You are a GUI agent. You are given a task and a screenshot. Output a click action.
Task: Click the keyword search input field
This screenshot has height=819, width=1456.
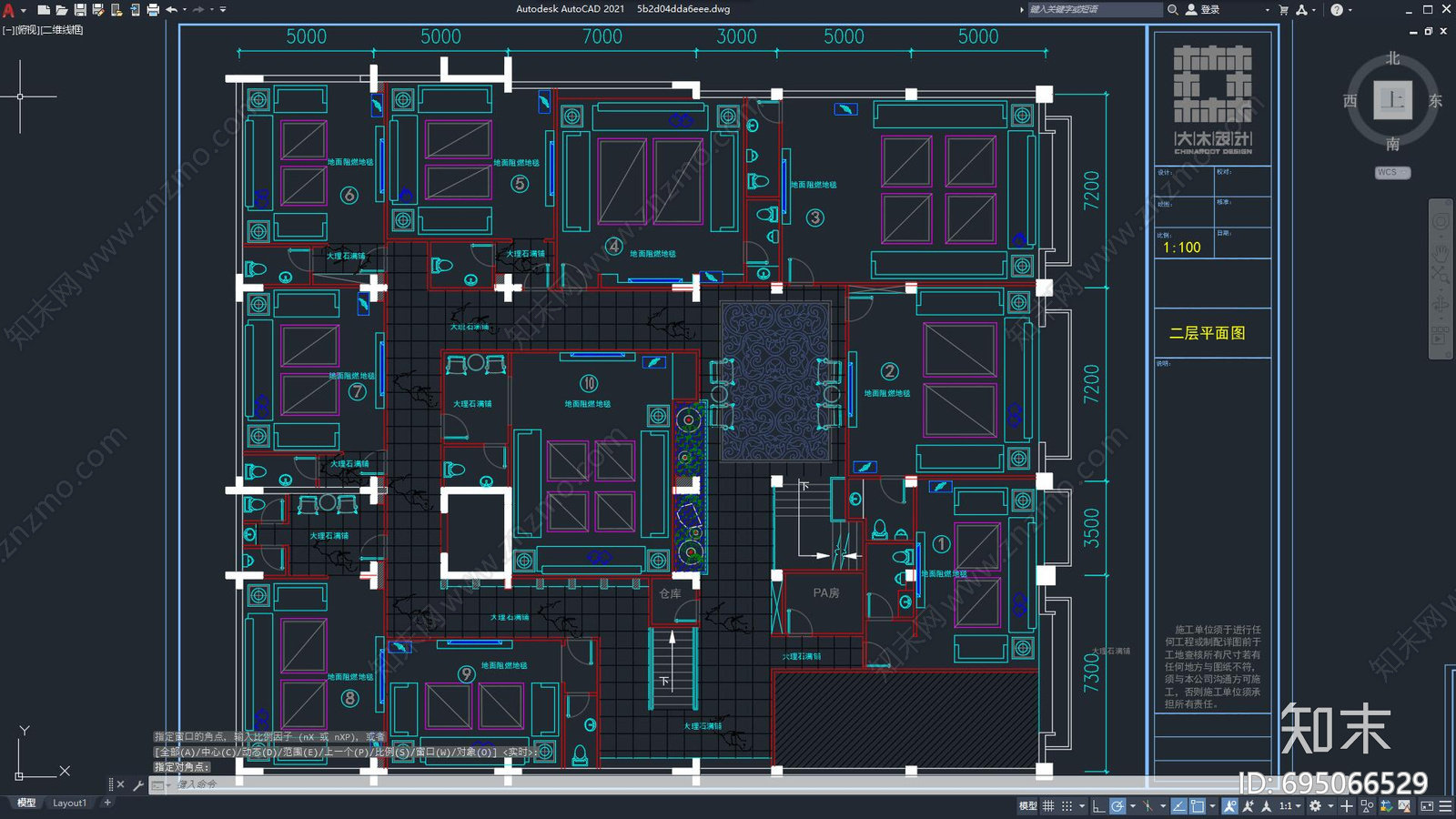1095,9
